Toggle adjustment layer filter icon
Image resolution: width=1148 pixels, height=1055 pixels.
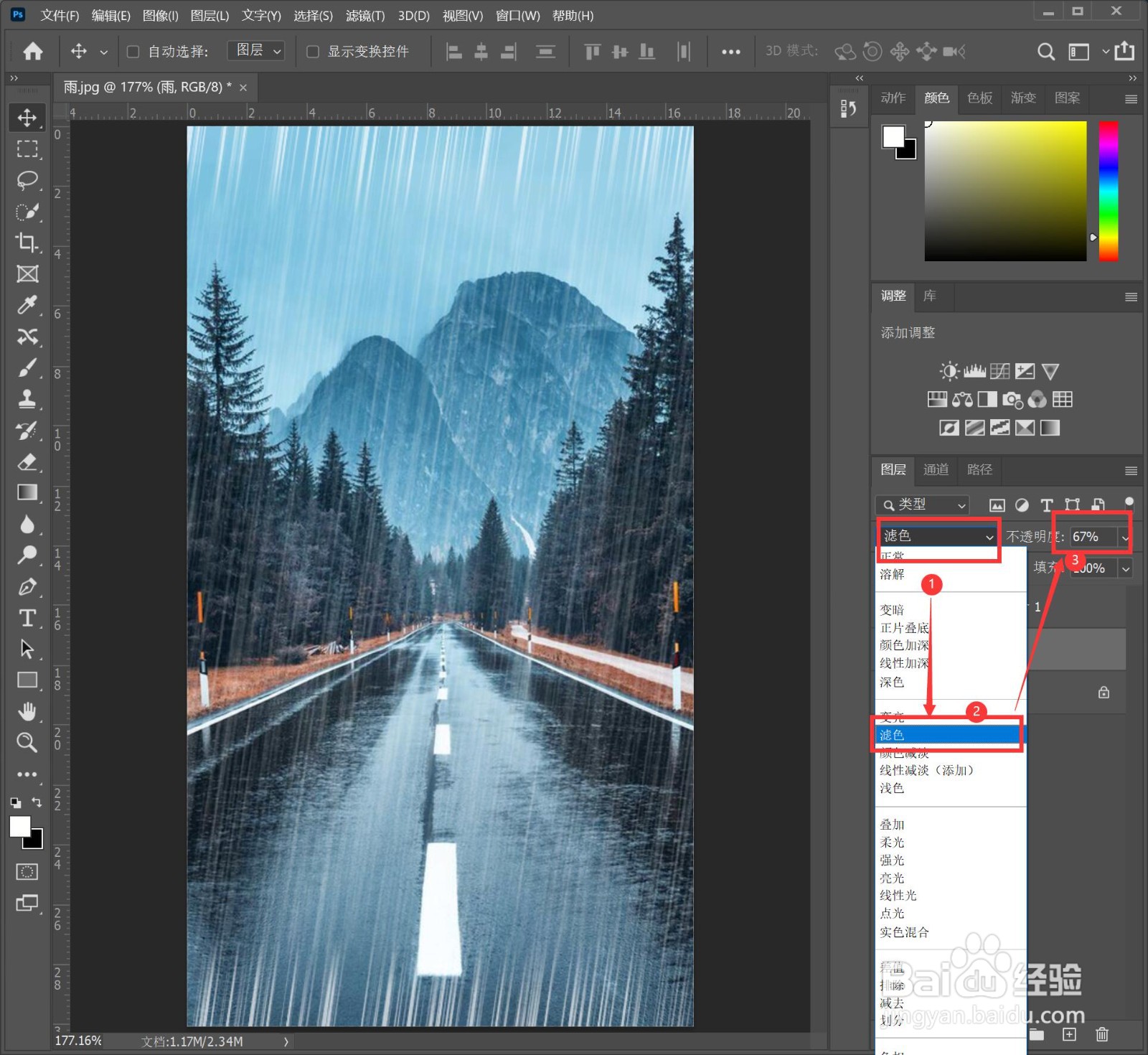point(1022,505)
